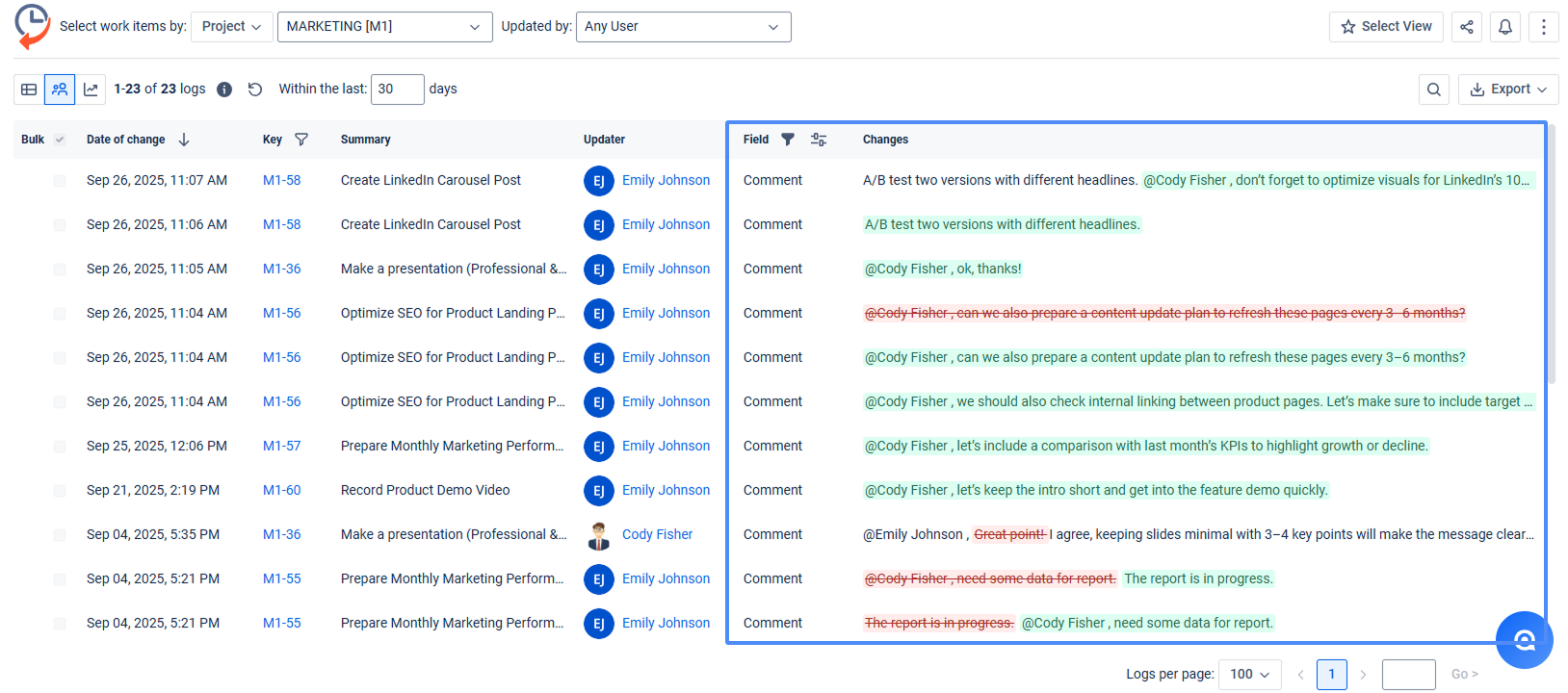Check the box for the M1-60 row
1568x693 pixels.
pyautogui.click(x=60, y=491)
